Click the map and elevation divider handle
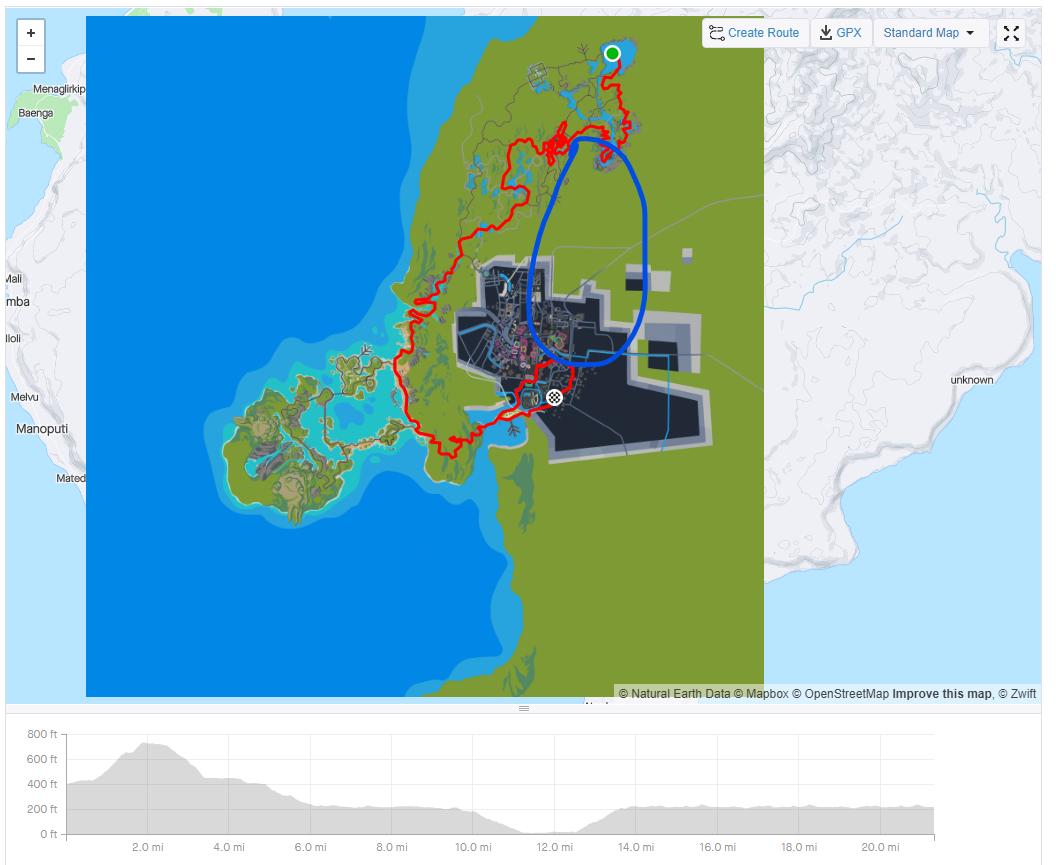 click(x=523, y=708)
